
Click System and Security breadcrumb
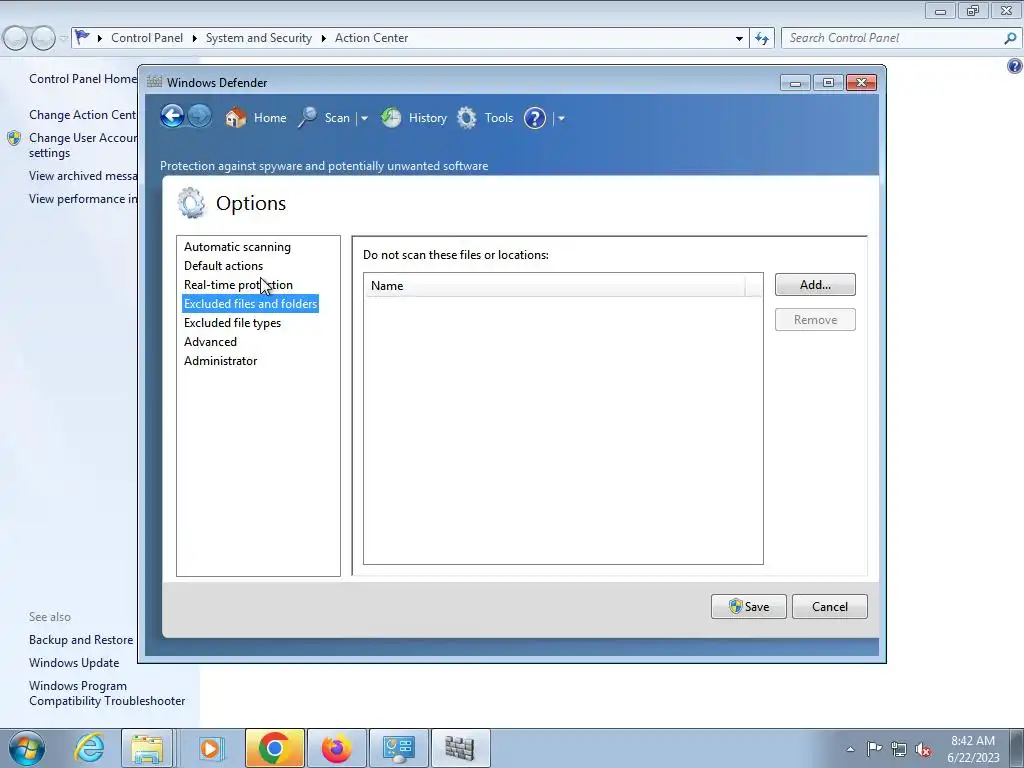click(x=259, y=38)
